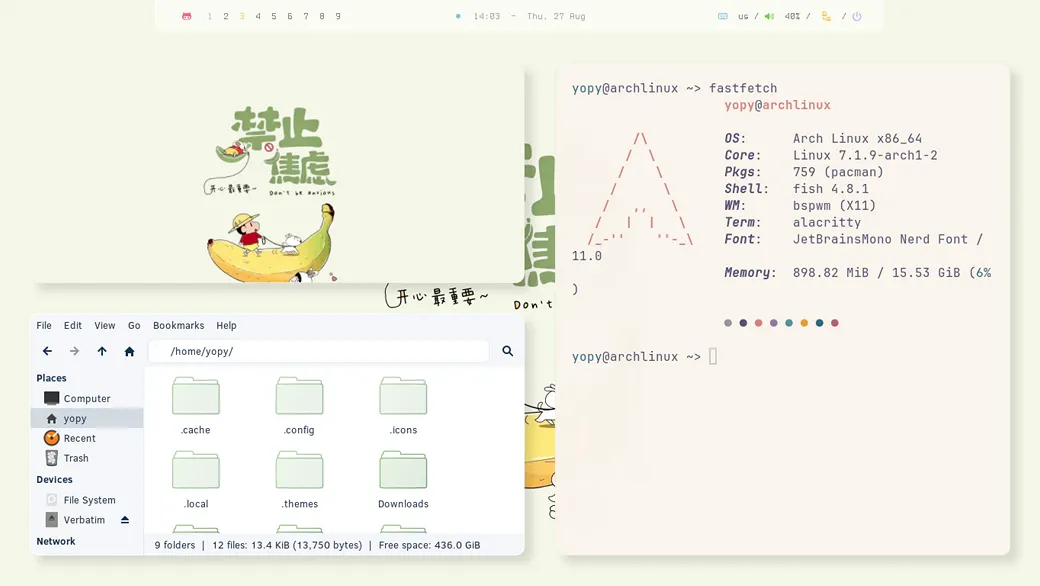The image size is (1040, 586).
Task: Click 'Free space: 436.0 GiB' in status bar
Action: coord(429,545)
